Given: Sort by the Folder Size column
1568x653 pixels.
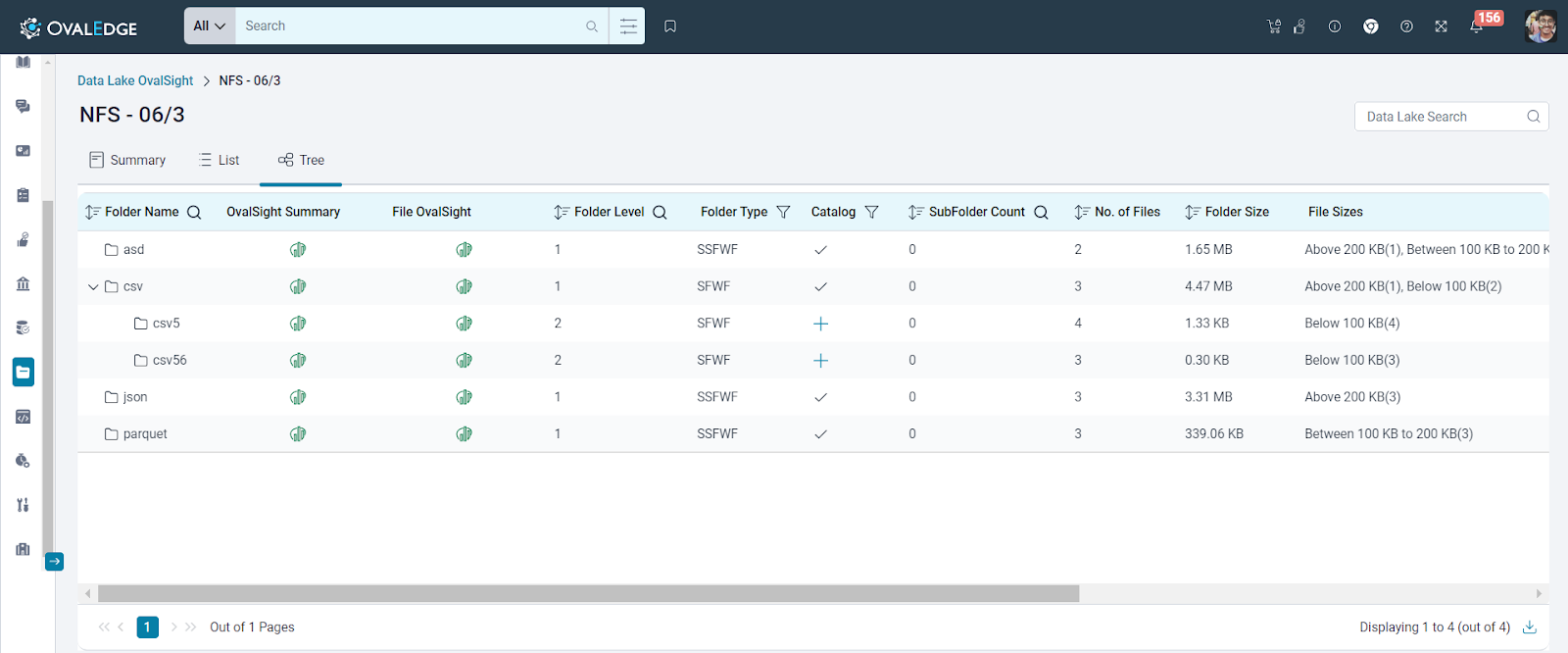Looking at the screenshot, I should click(1193, 212).
